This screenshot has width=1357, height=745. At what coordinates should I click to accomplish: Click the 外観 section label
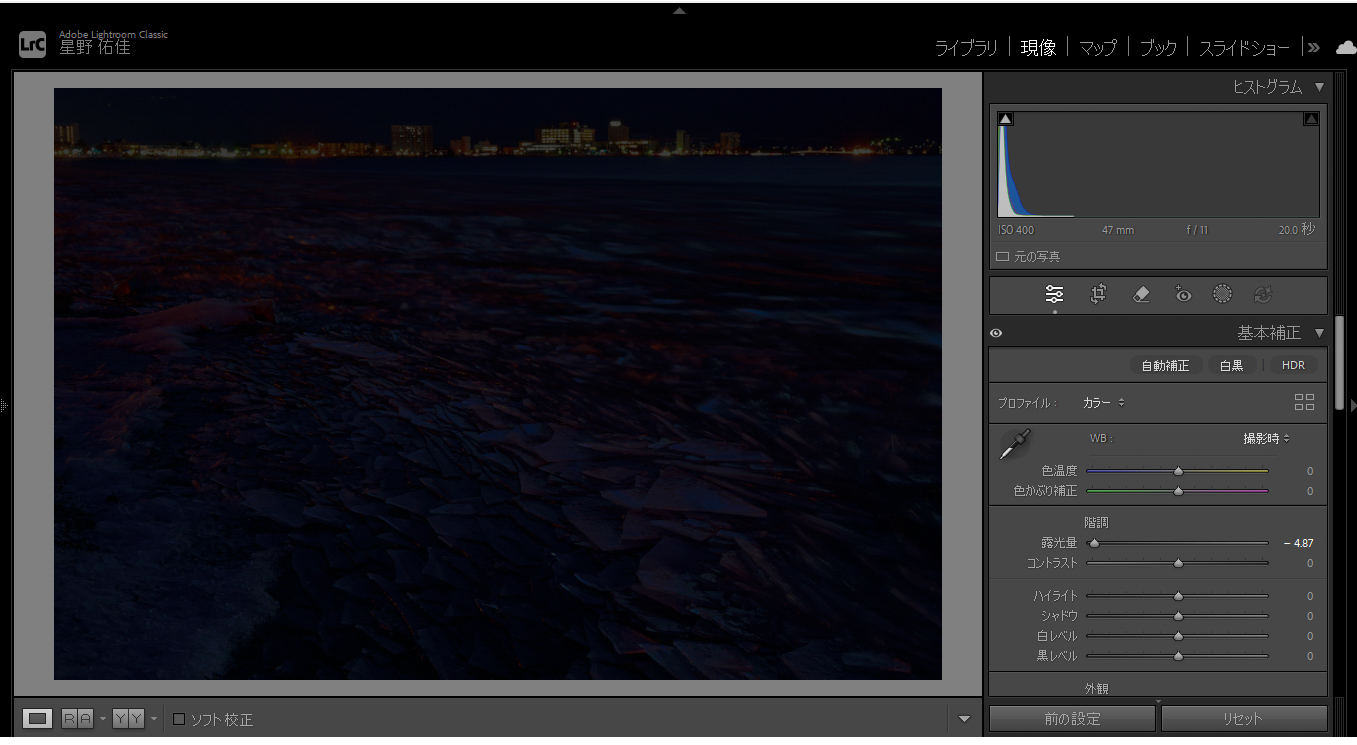[1097, 689]
